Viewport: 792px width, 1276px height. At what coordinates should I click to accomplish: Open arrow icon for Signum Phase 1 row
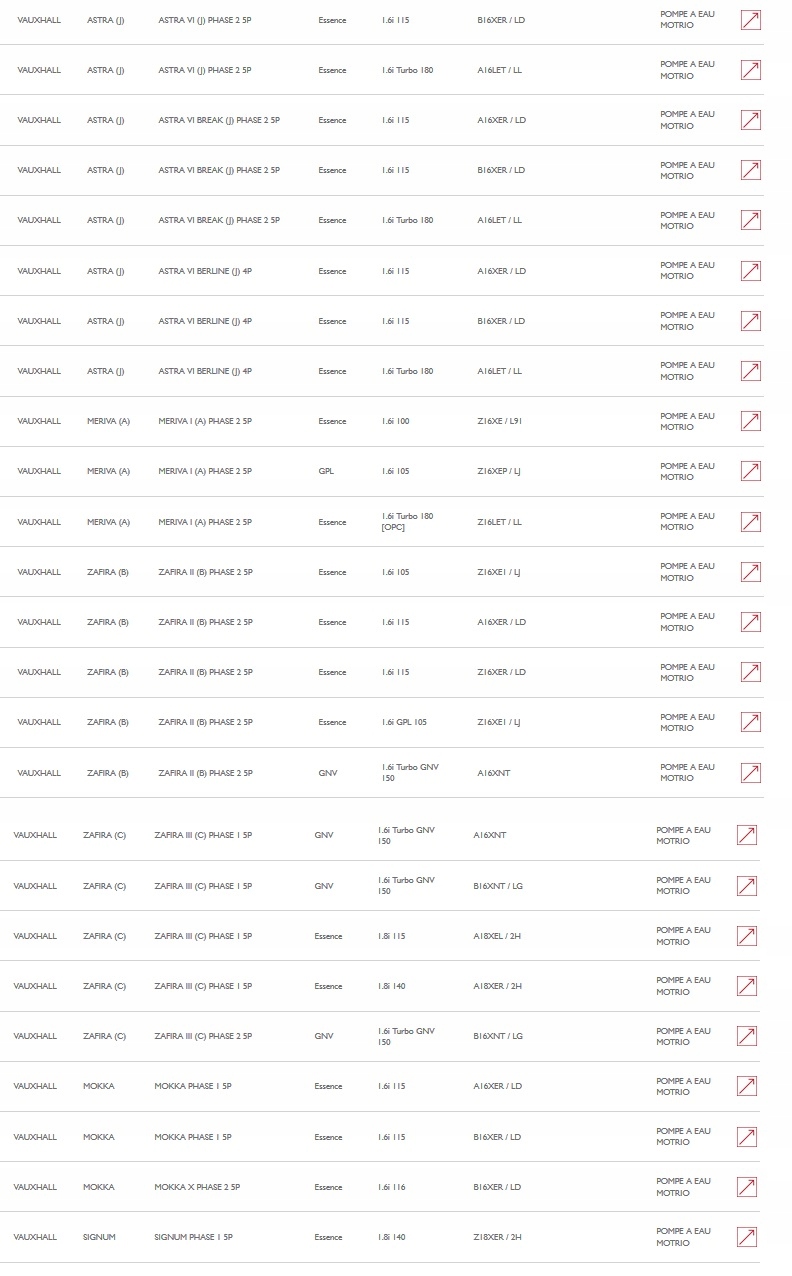746,1237
